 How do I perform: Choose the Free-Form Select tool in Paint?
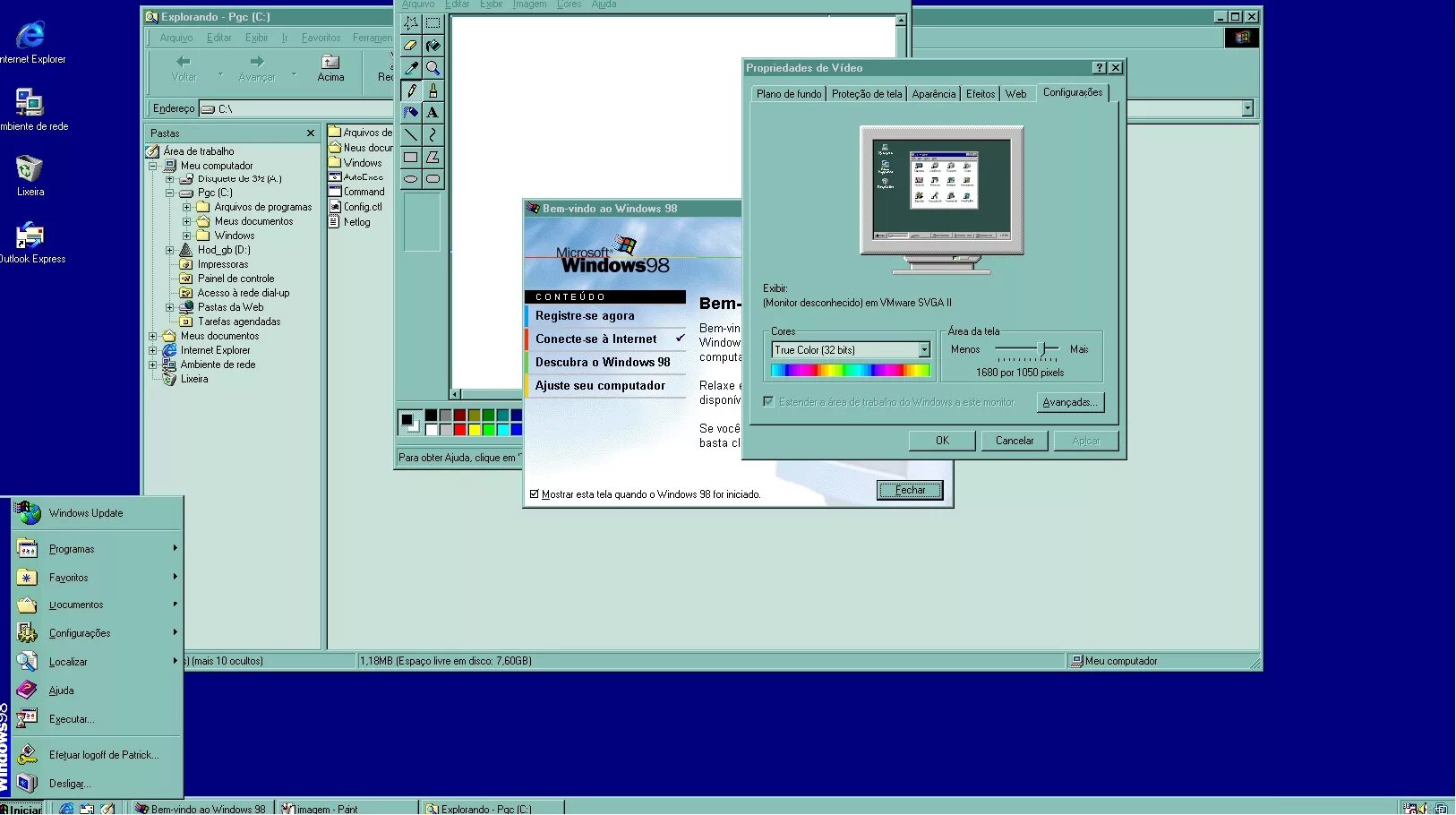[x=411, y=23]
